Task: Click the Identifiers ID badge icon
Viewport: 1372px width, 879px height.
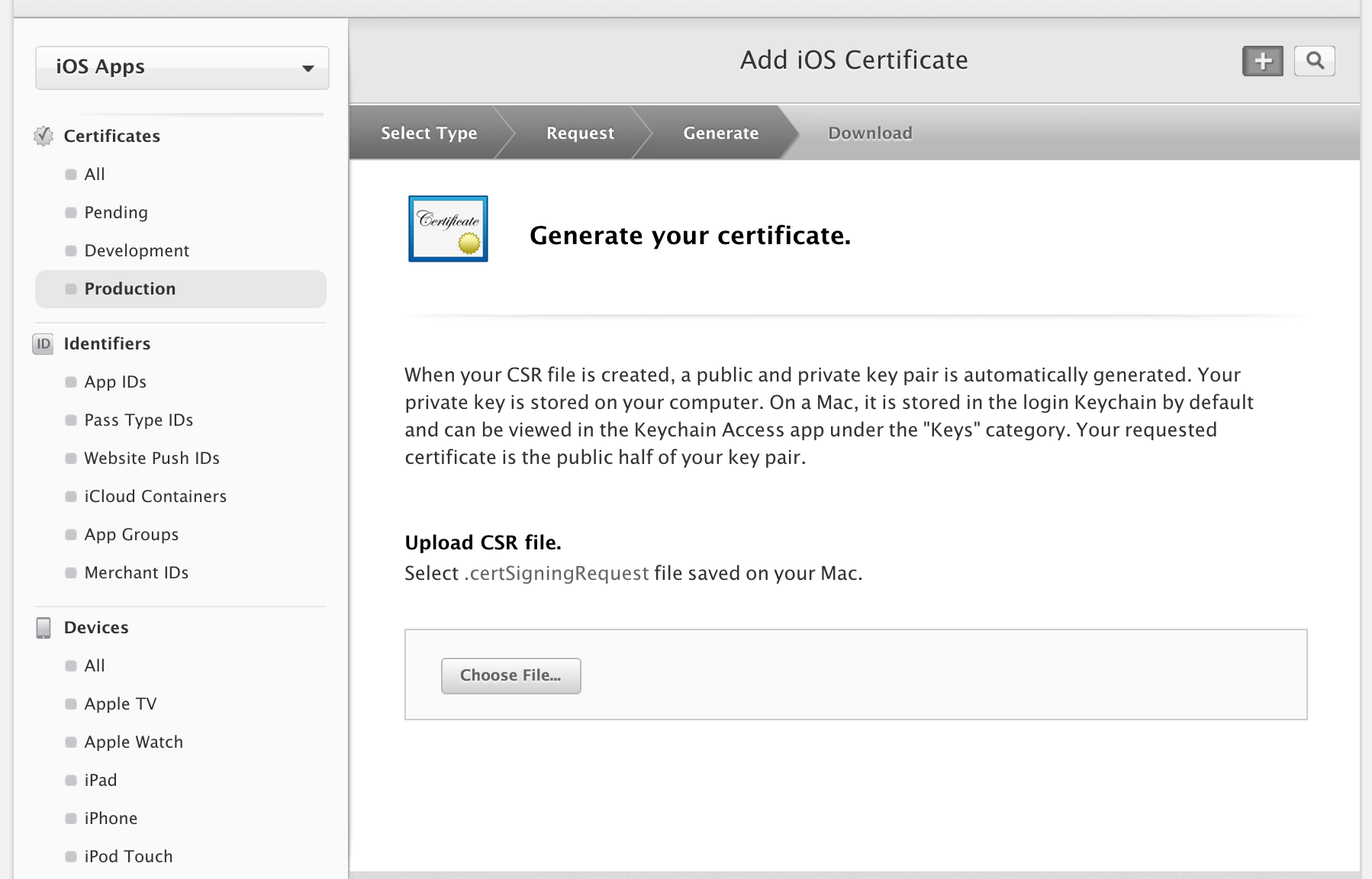Action: [43, 344]
